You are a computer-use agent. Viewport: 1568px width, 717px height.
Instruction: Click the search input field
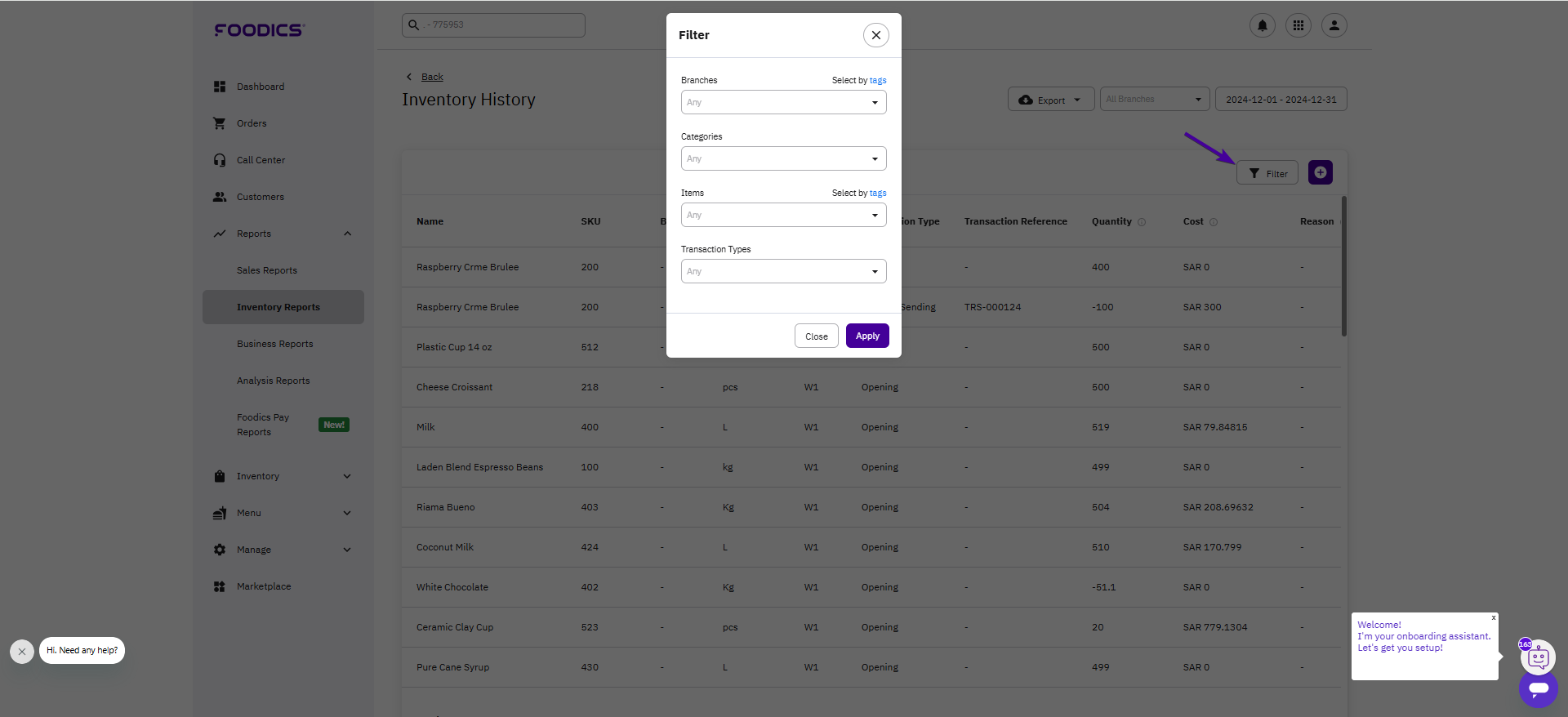pyautogui.click(x=493, y=25)
